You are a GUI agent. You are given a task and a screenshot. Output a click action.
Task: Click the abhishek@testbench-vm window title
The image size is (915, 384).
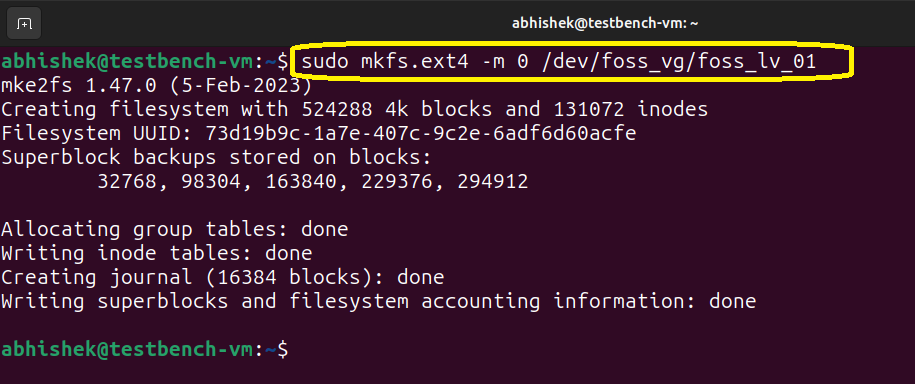coord(605,23)
